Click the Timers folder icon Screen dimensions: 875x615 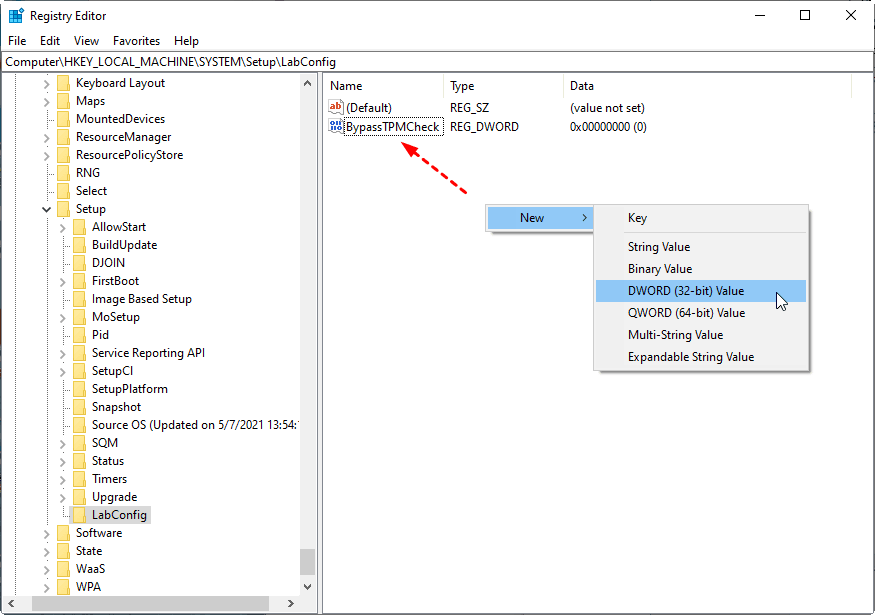point(80,479)
